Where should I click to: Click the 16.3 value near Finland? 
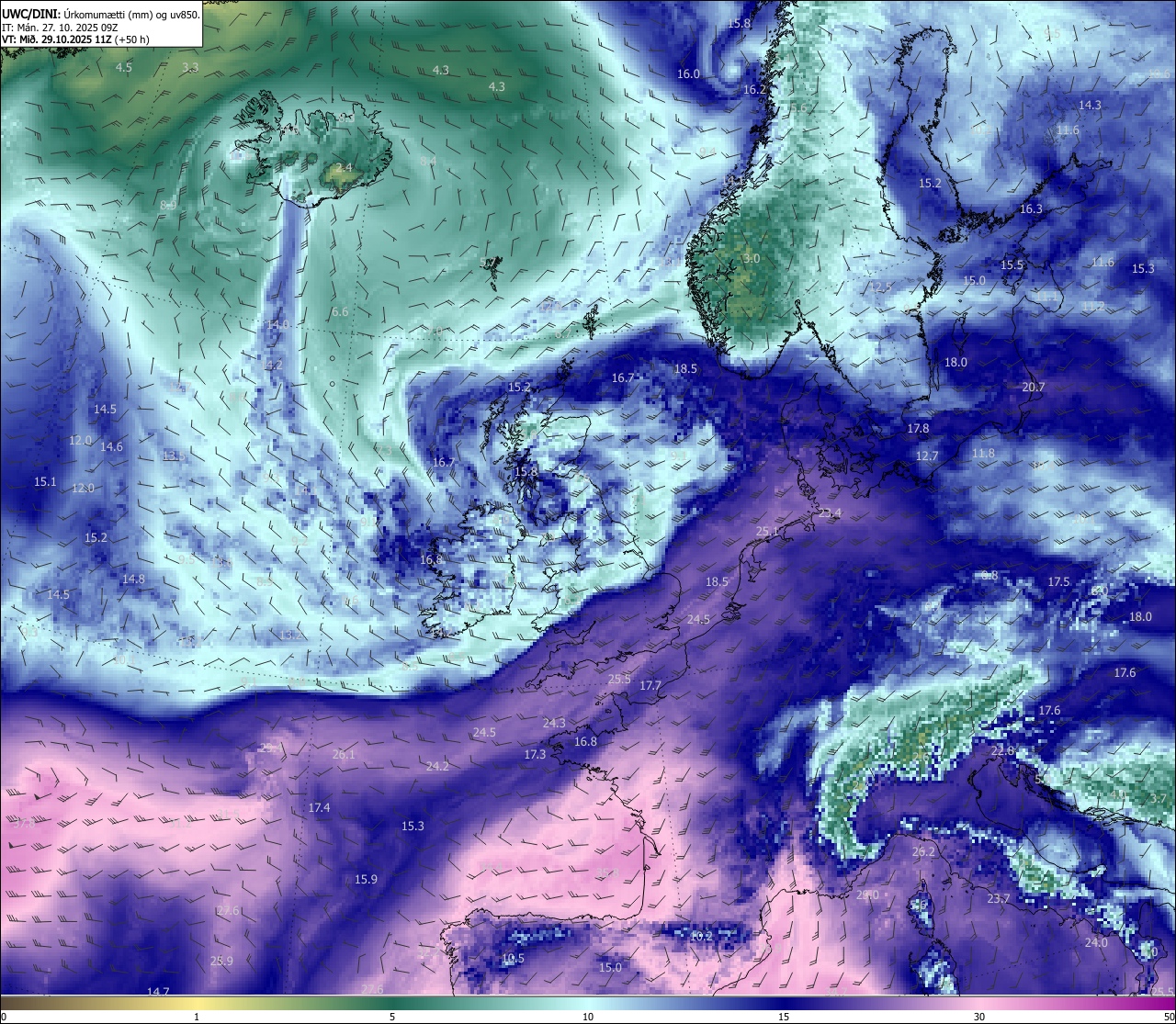click(x=1031, y=209)
